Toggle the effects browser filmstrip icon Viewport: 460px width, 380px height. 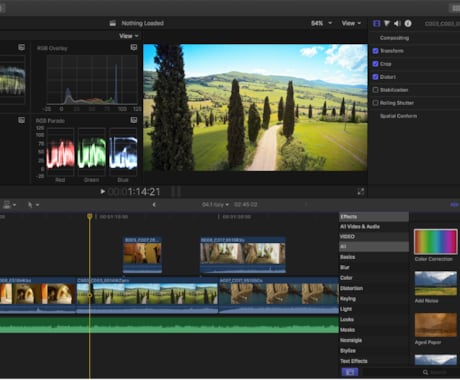click(x=350, y=372)
